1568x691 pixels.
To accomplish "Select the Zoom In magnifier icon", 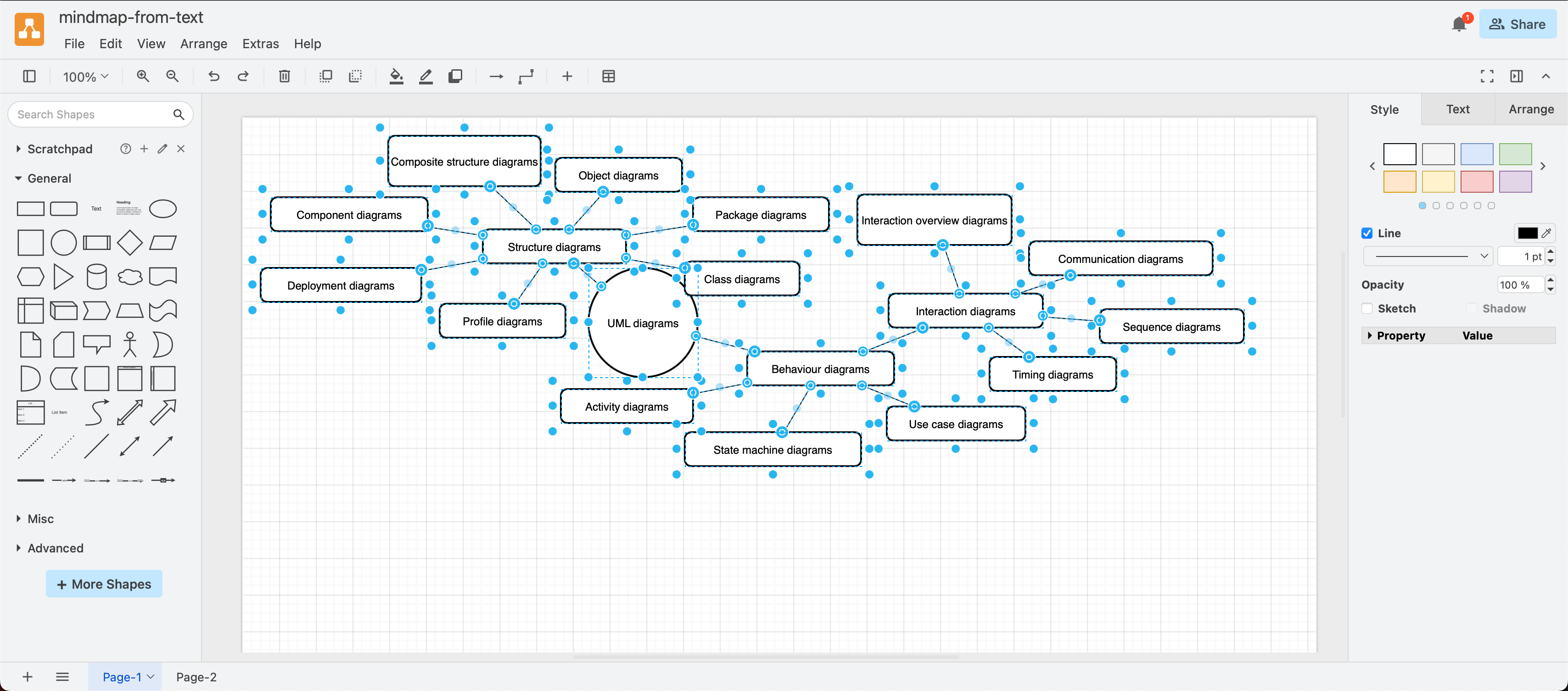I will (142, 76).
